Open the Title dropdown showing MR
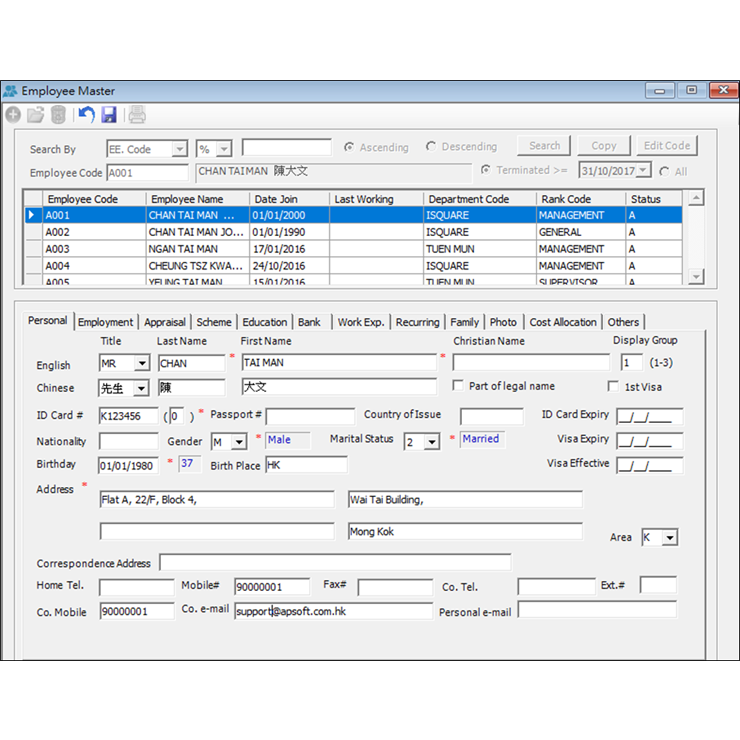 pos(141,364)
